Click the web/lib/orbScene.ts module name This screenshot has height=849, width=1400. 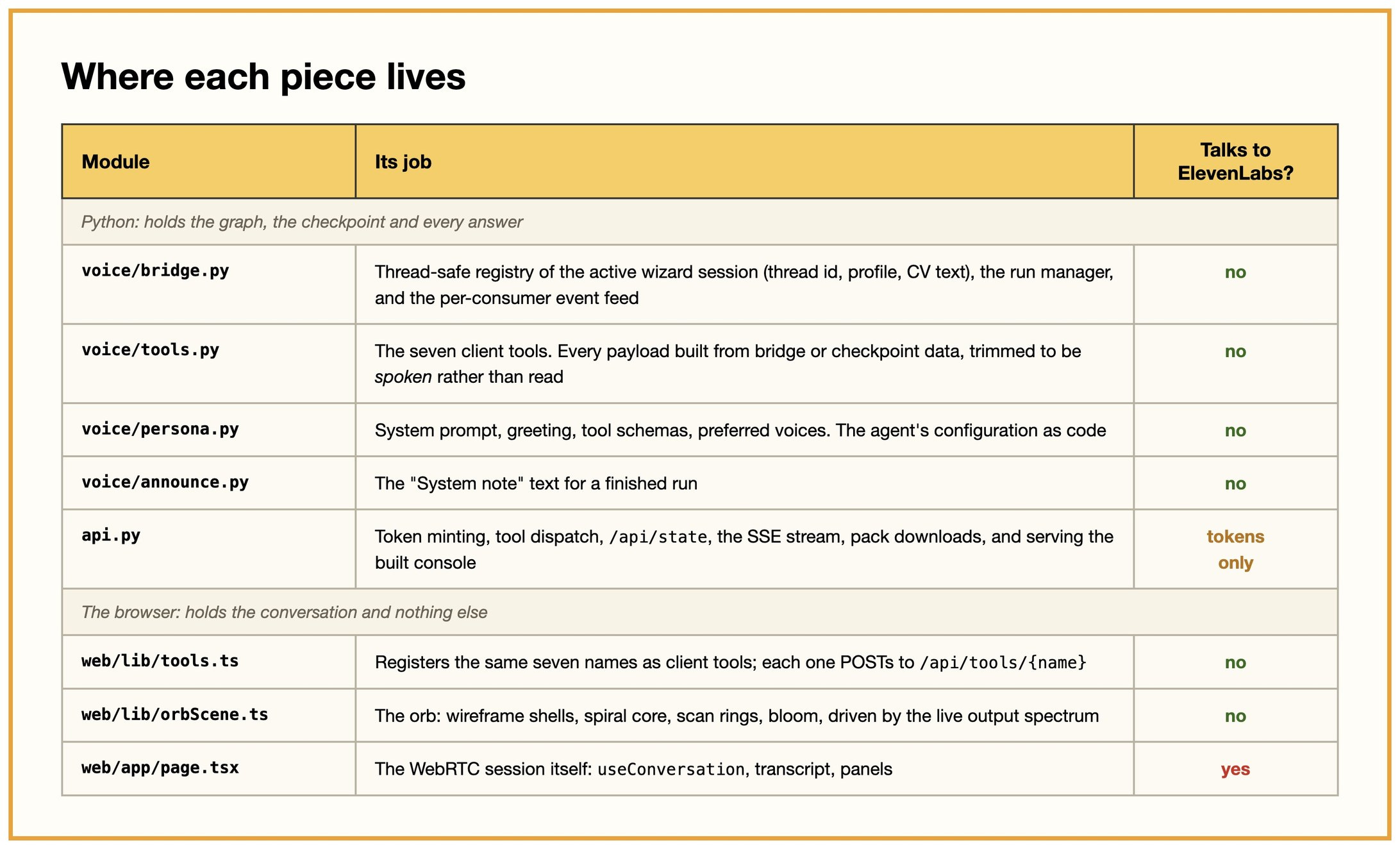pos(175,714)
